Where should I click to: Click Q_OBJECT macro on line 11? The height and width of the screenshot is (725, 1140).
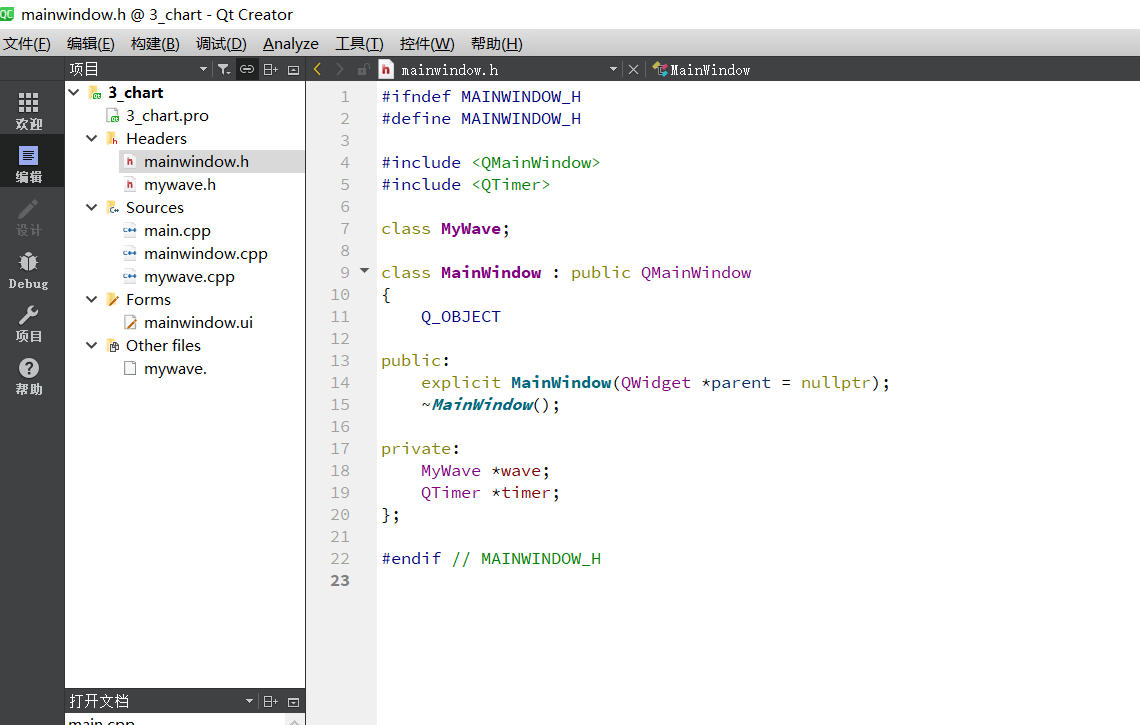(x=460, y=316)
